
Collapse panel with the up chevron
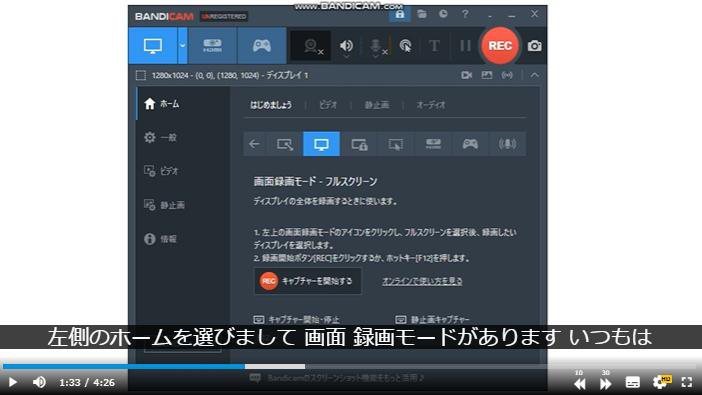pyautogui.click(x=535, y=75)
